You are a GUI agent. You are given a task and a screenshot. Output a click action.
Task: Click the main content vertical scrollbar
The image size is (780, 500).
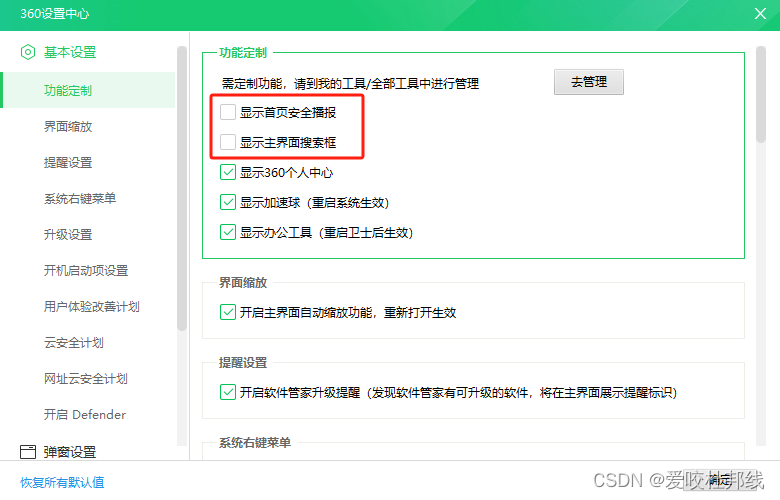(x=761, y=95)
